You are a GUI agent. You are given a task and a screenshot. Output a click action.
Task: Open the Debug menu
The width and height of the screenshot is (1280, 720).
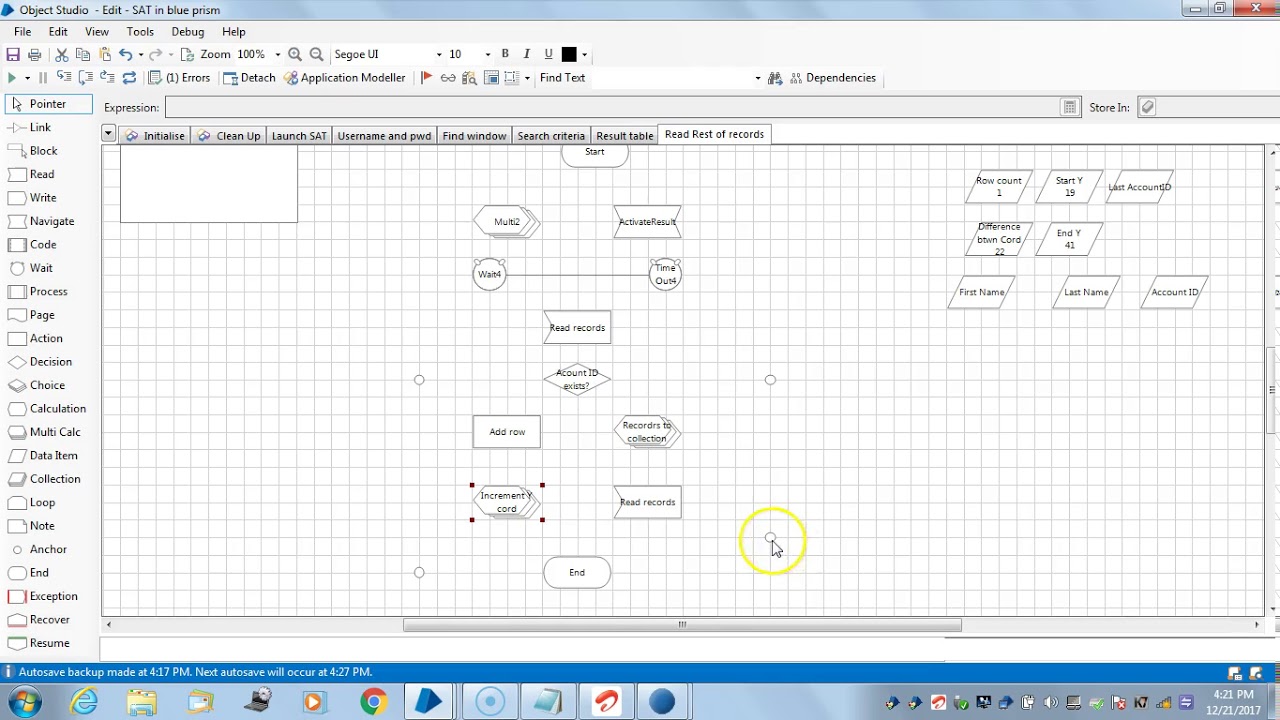pyautogui.click(x=187, y=32)
